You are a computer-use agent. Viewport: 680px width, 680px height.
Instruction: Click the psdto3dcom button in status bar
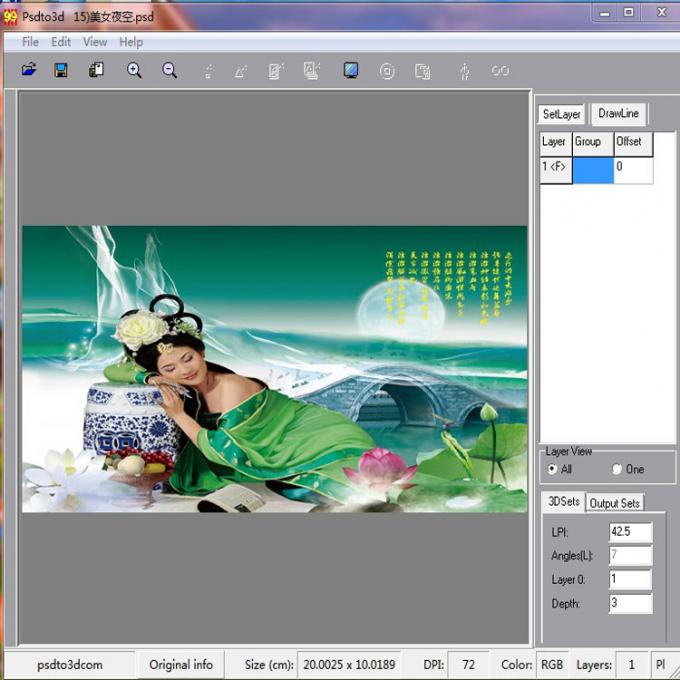[x=69, y=664]
